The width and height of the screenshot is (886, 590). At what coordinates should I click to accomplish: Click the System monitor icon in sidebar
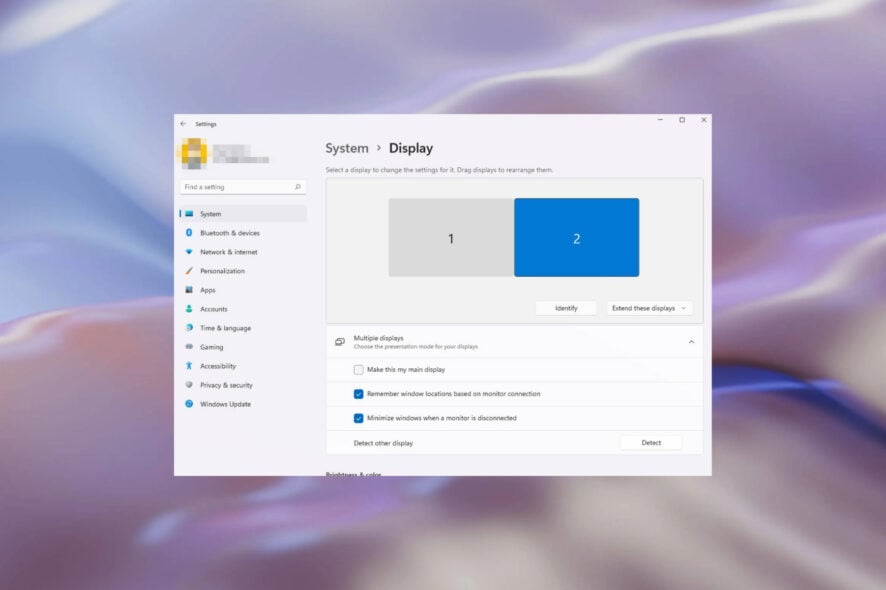pos(189,214)
